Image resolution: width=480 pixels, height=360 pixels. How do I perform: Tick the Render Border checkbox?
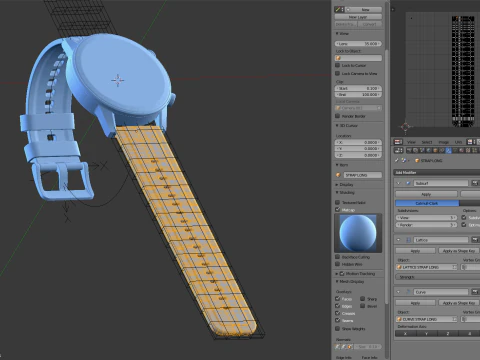(337, 116)
